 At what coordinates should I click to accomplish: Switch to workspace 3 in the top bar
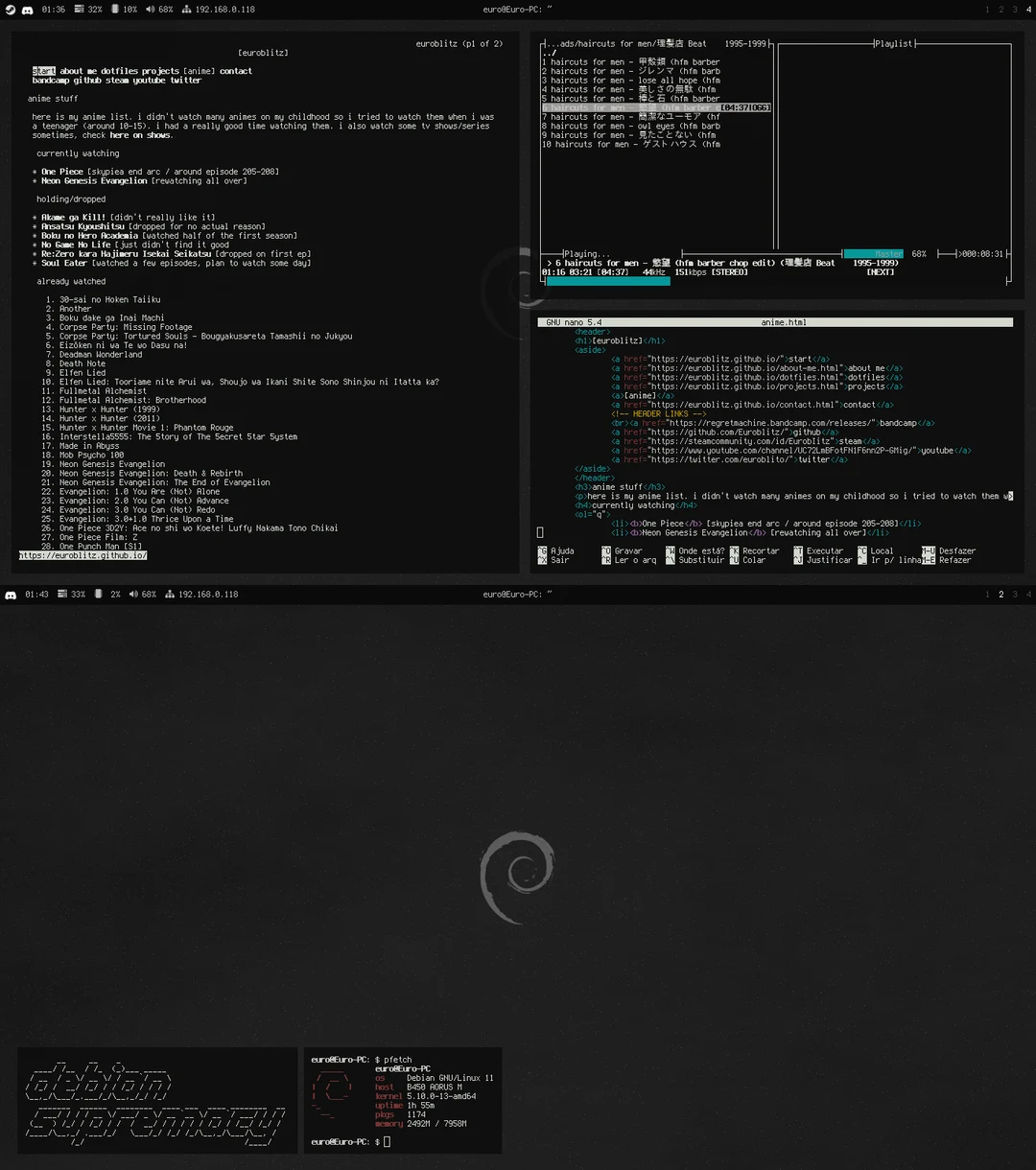point(1015,10)
